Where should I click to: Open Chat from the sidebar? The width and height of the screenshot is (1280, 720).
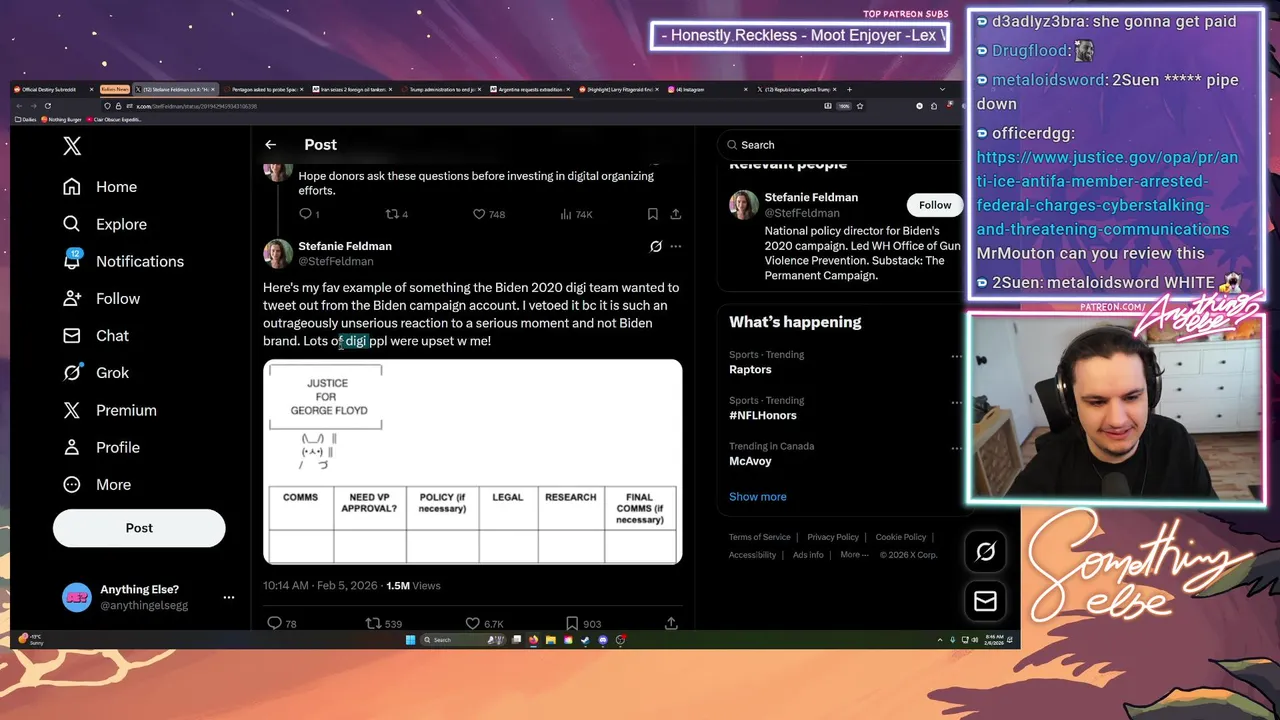click(x=96, y=335)
